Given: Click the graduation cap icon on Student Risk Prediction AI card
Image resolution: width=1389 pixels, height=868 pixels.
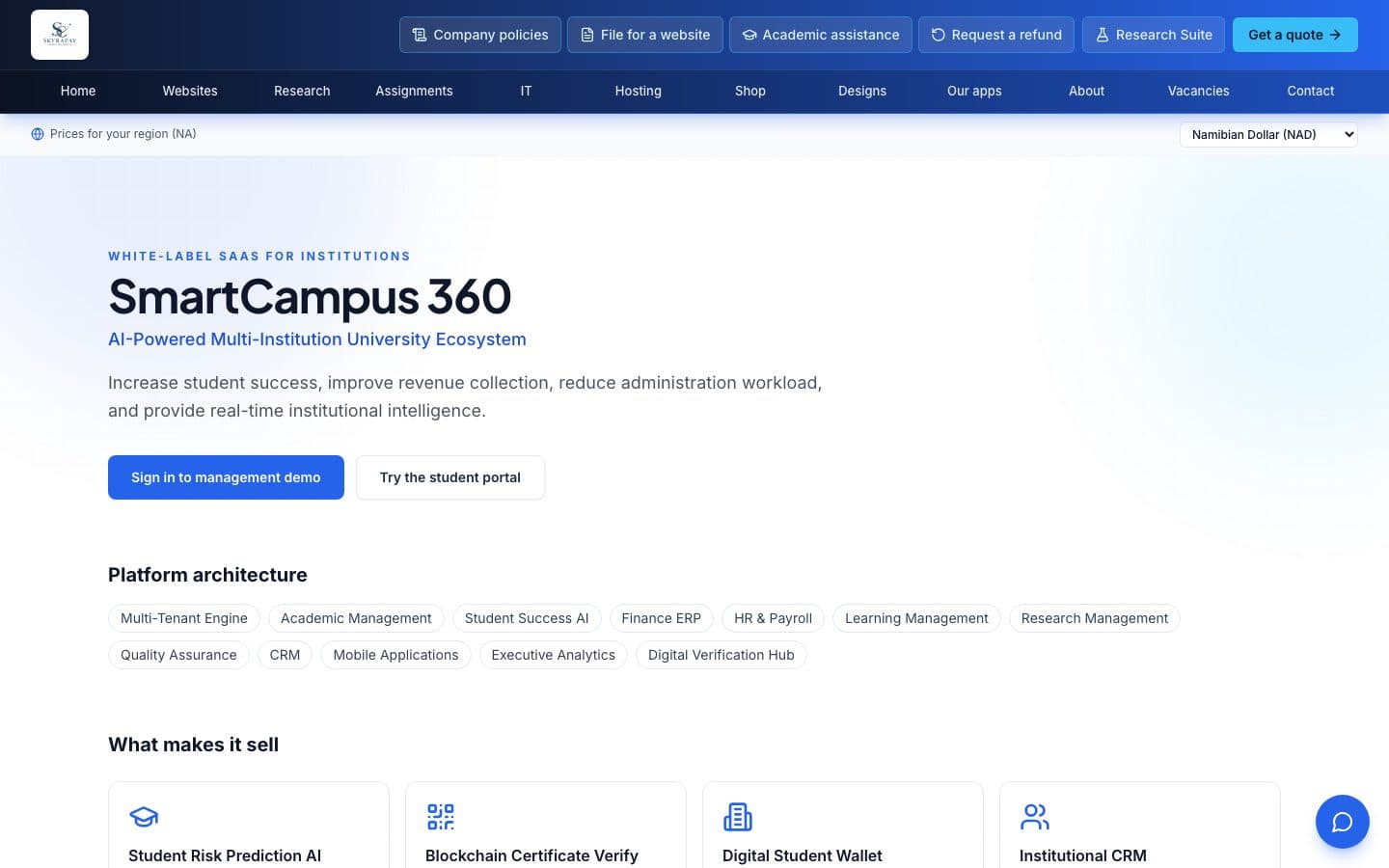Looking at the screenshot, I should 144,817.
